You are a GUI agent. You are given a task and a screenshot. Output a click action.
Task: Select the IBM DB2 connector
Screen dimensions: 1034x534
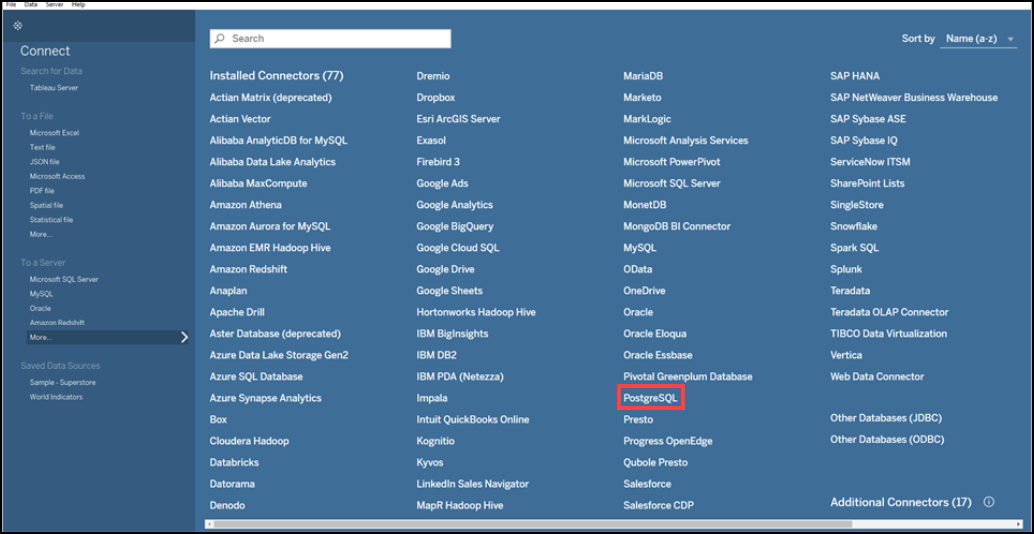[x=437, y=355]
